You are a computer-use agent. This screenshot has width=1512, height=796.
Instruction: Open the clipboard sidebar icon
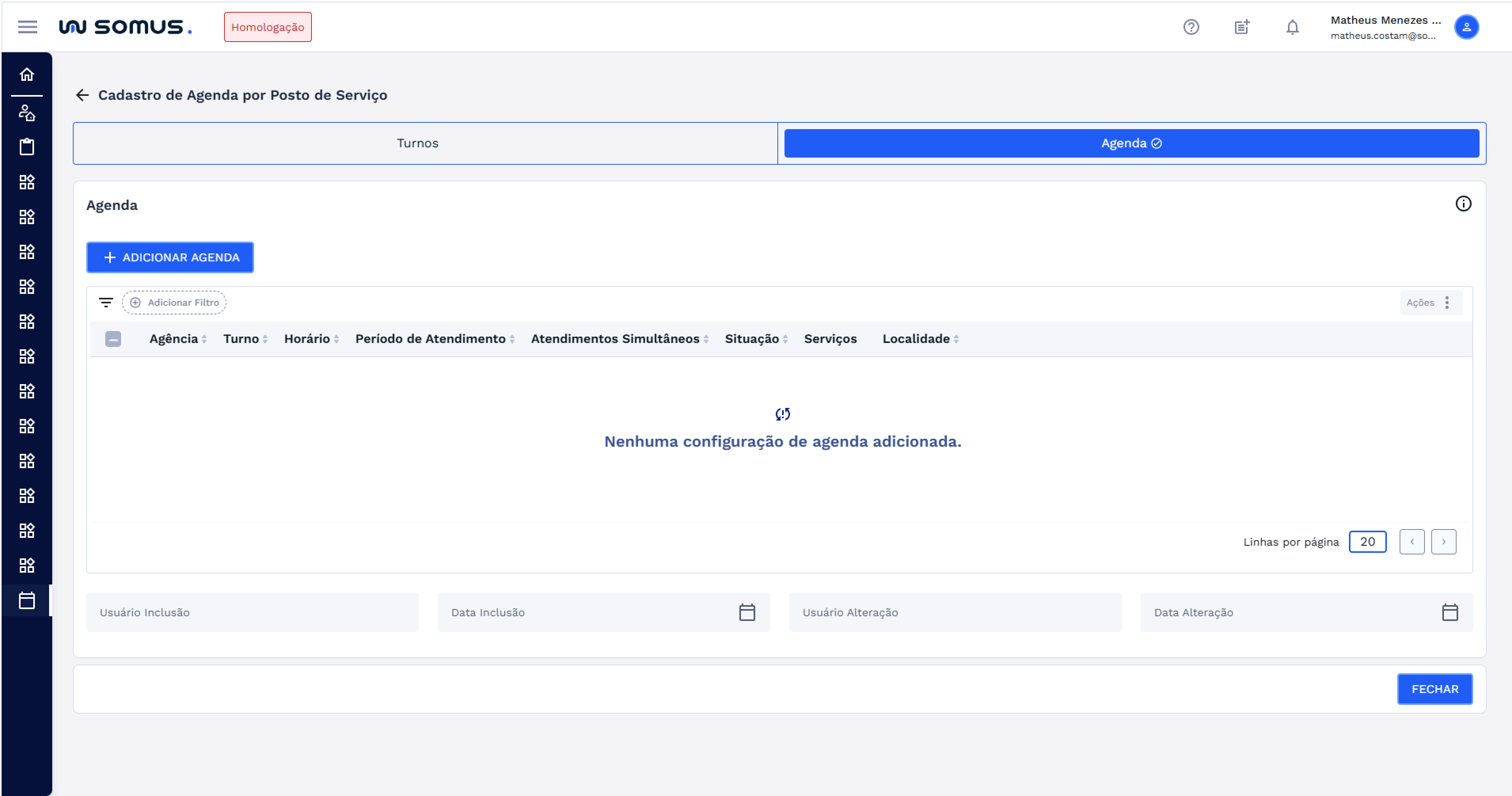[27, 147]
